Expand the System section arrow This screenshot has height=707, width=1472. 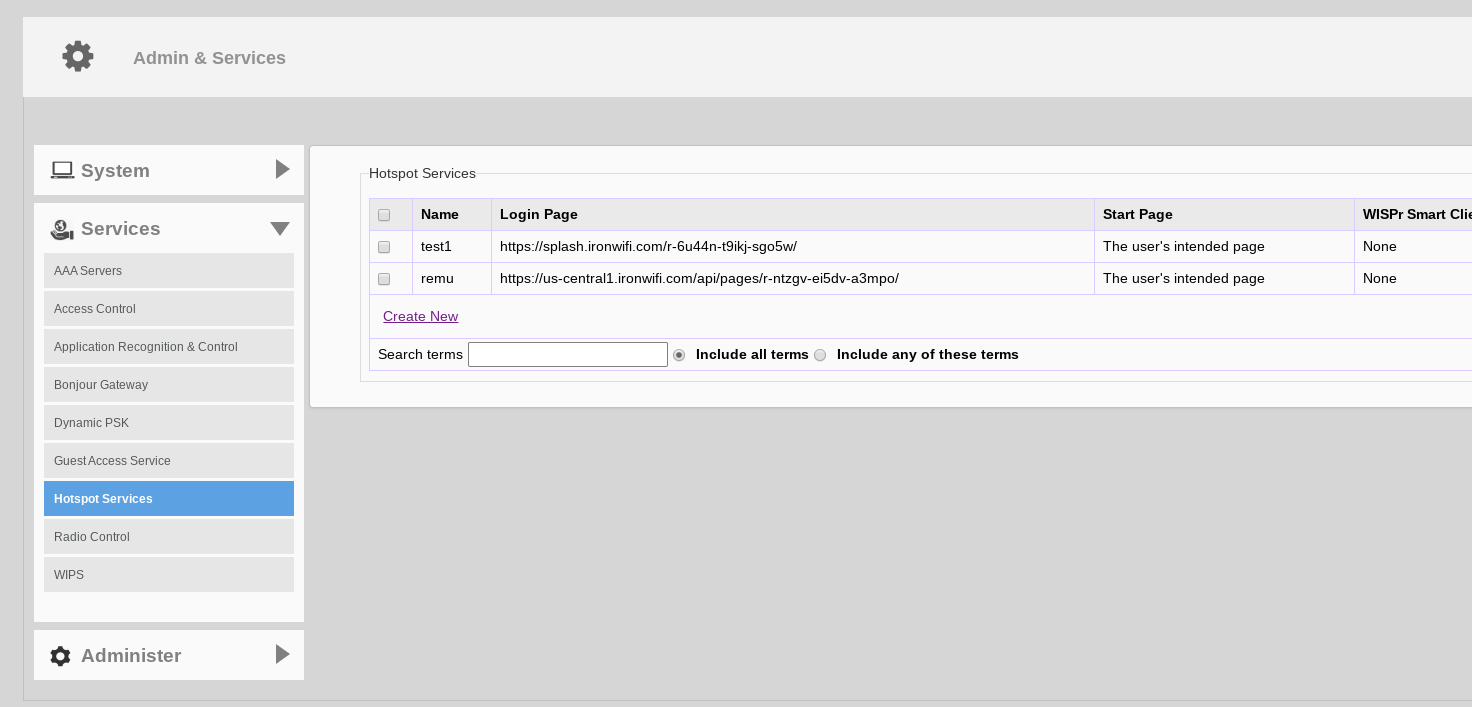pyautogui.click(x=283, y=169)
